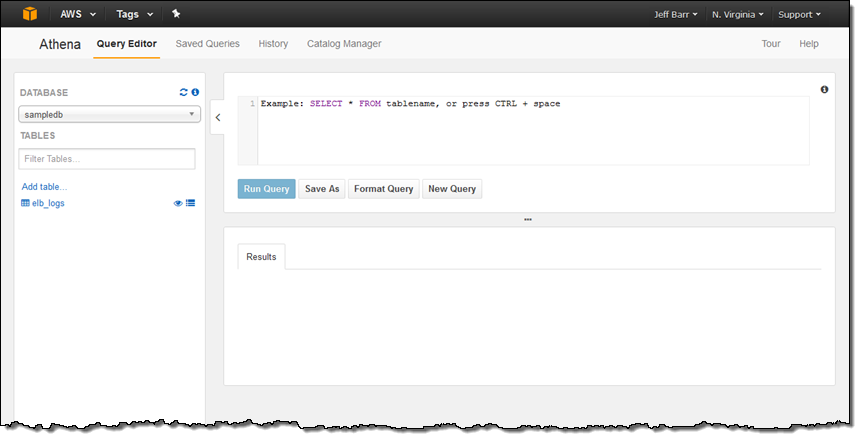Open database info icon beside refresh
Screen dimensions: 860x439
coord(195,92)
